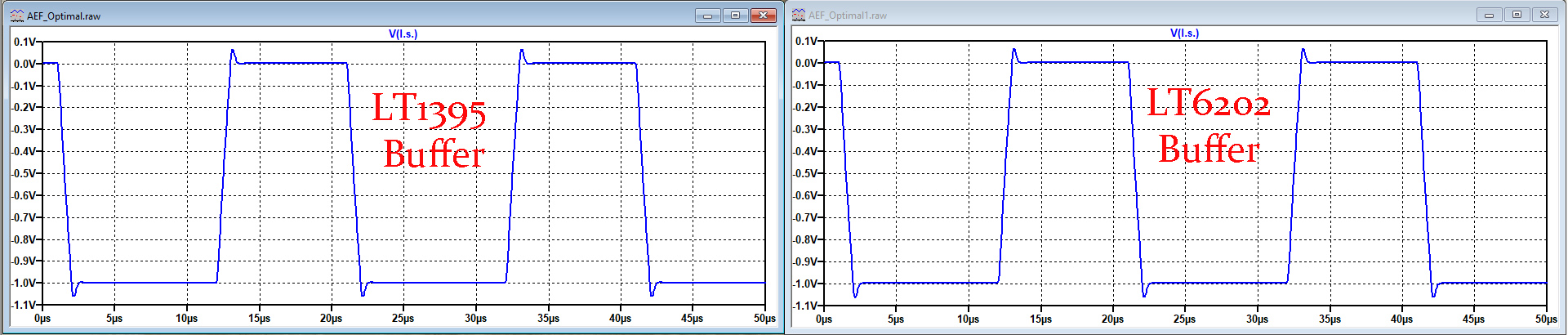Click the 0µs time label in AEF_Optimal1.raw
1568x335 pixels.
[x=824, y=319]
